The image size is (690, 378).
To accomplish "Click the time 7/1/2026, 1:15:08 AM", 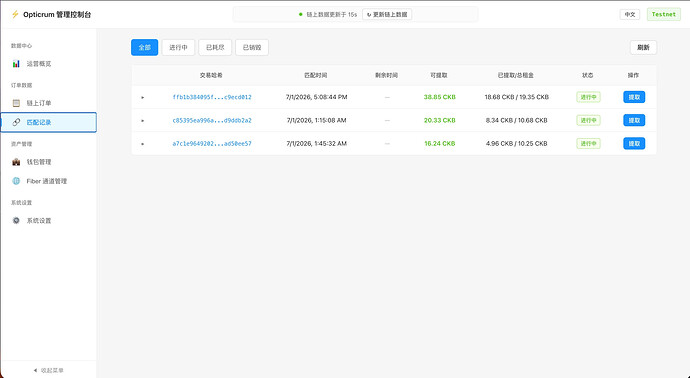I will [x=316, y=120].
